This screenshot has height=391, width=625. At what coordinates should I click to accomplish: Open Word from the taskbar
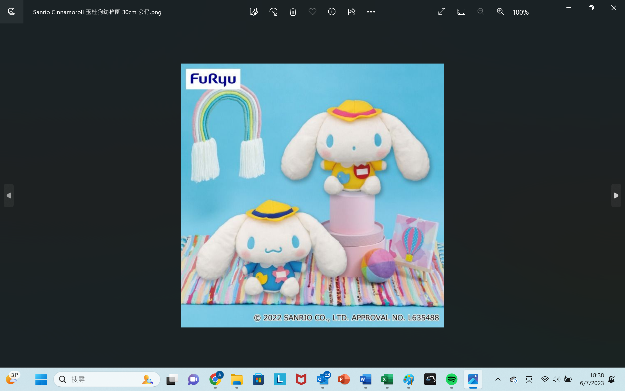[365, 379]
